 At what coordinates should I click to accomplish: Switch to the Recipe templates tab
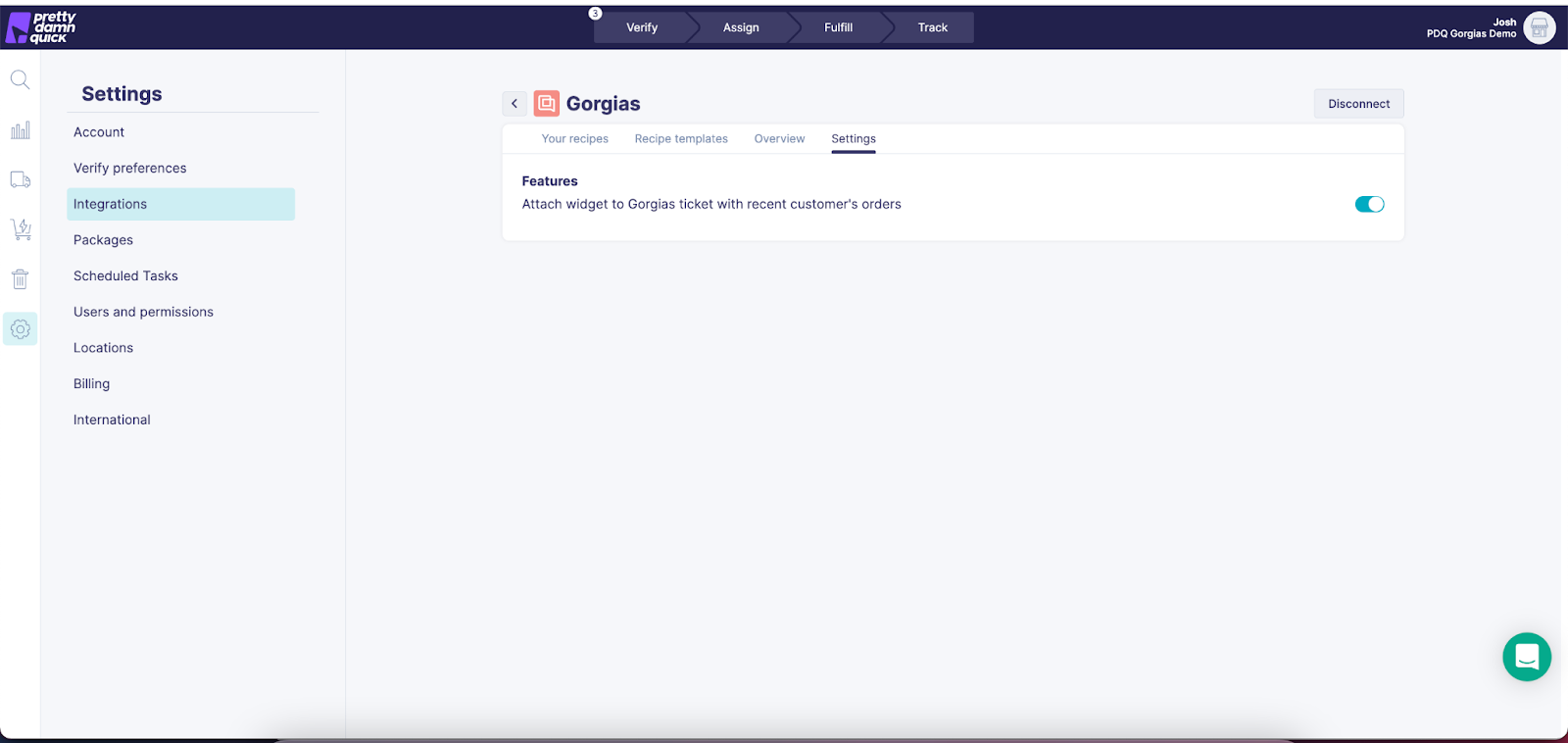click(681, 139)
